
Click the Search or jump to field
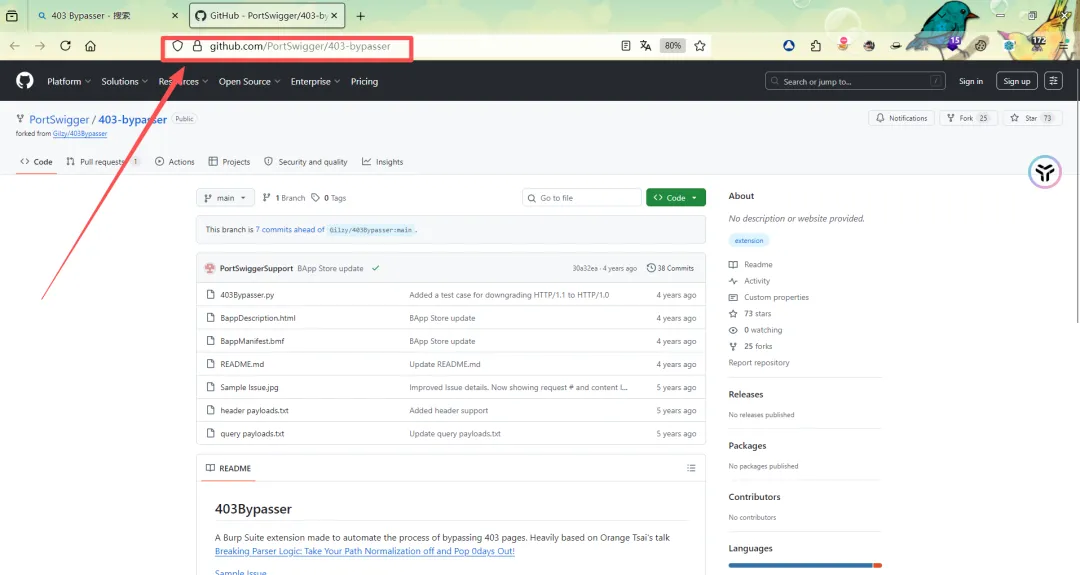pos(855,81)
